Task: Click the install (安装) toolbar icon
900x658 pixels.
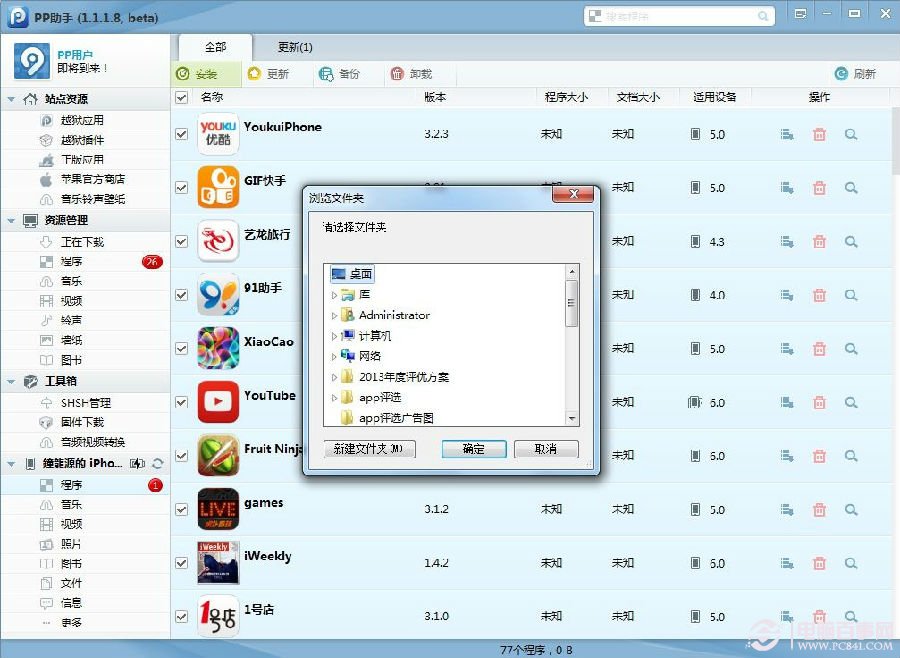Action: [183, 74]
